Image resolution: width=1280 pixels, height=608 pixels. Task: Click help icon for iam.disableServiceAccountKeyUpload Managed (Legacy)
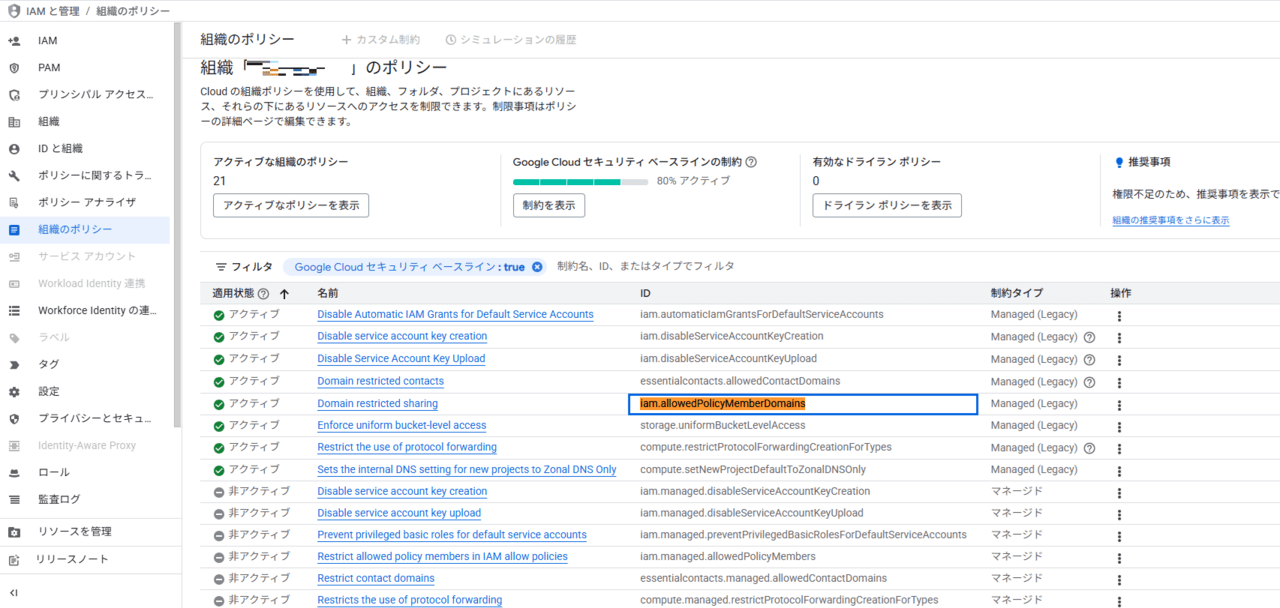(x=1089, y=359)
